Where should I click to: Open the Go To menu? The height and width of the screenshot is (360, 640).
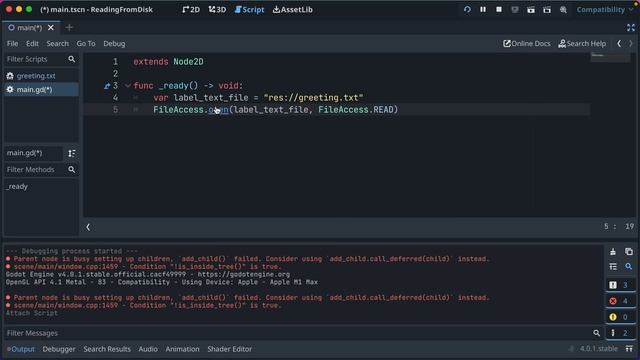(x=86, y=43)
